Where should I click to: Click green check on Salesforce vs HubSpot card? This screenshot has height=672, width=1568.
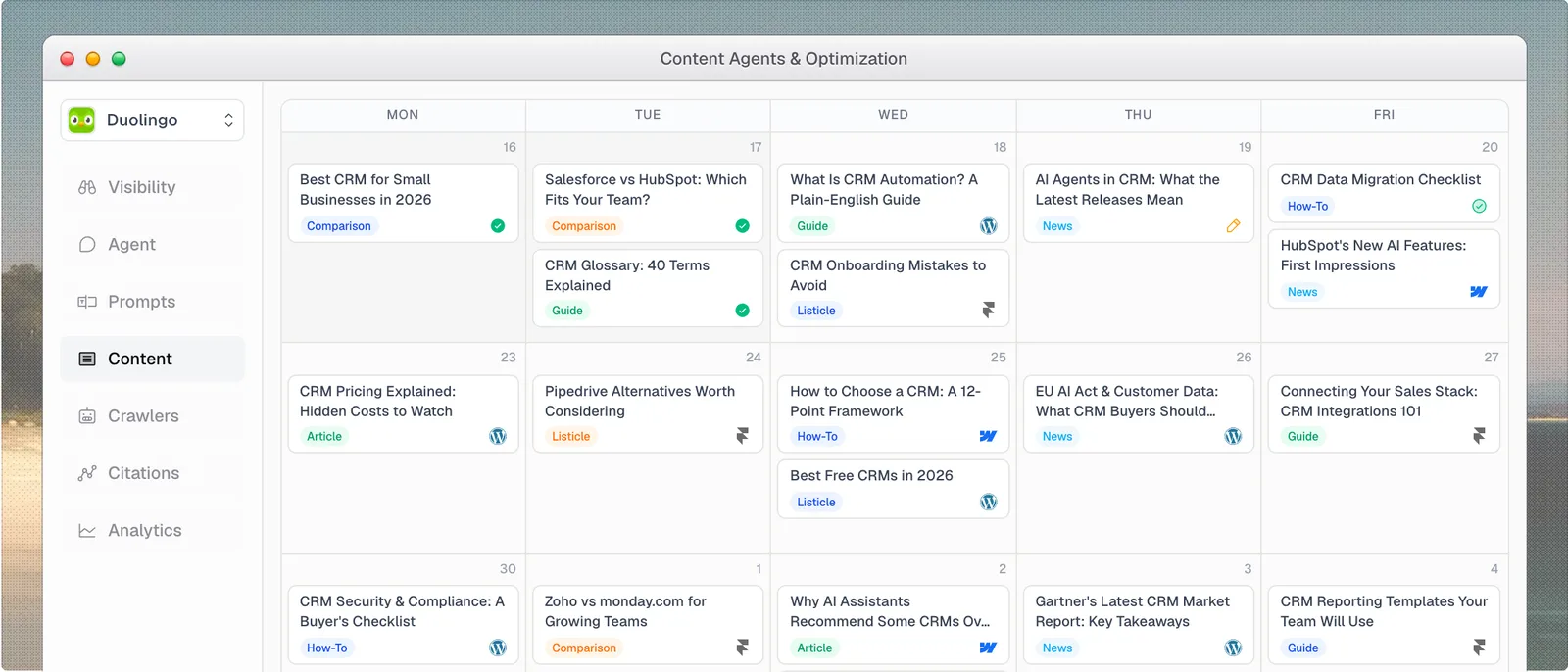(x=743, y=226)
